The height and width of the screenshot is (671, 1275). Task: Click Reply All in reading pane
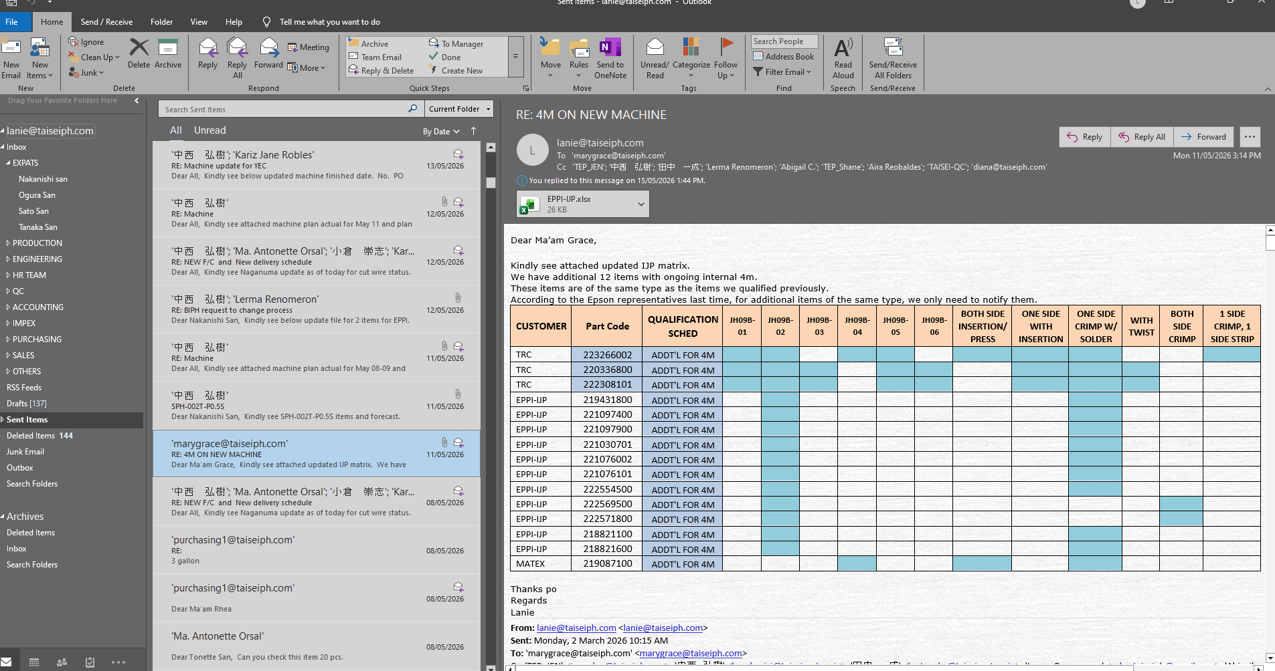(x=1142, y=137)
